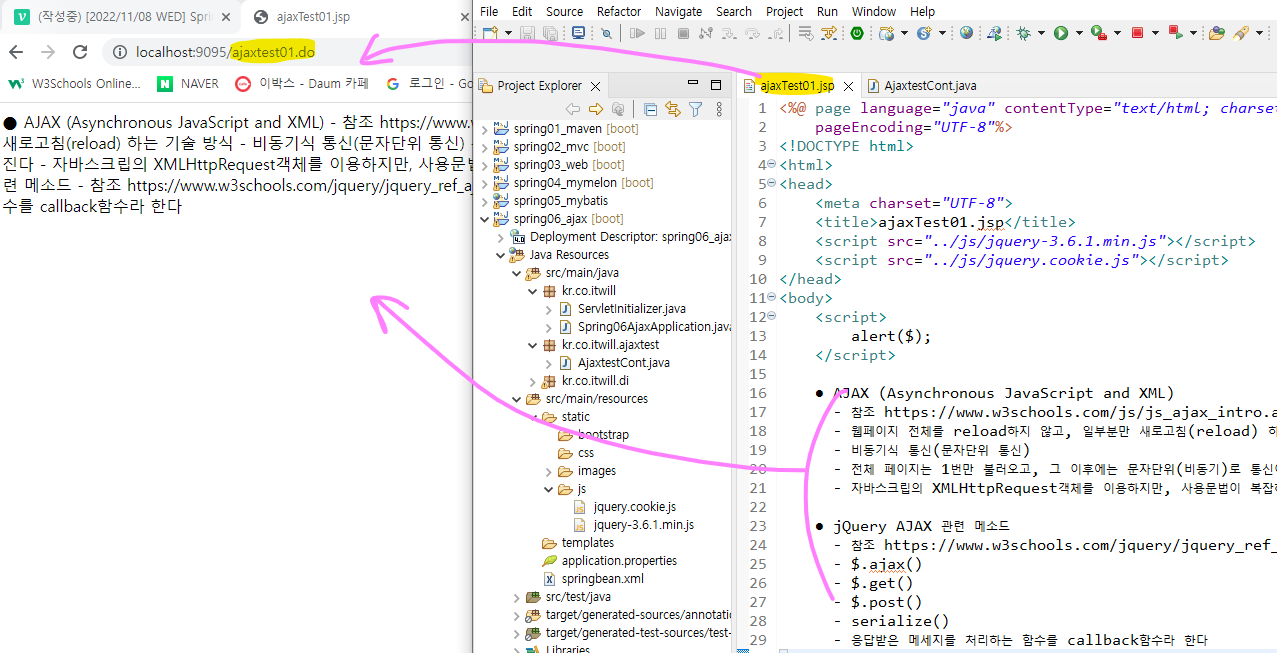Expand the spring01_maven project

[486, 129]
